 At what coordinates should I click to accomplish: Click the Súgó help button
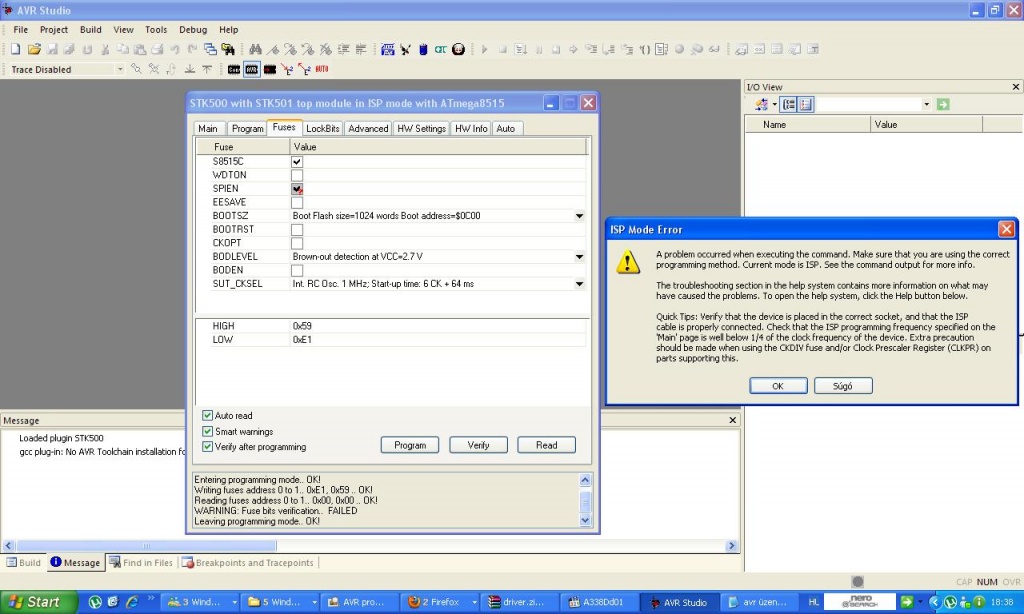point(842,386)
